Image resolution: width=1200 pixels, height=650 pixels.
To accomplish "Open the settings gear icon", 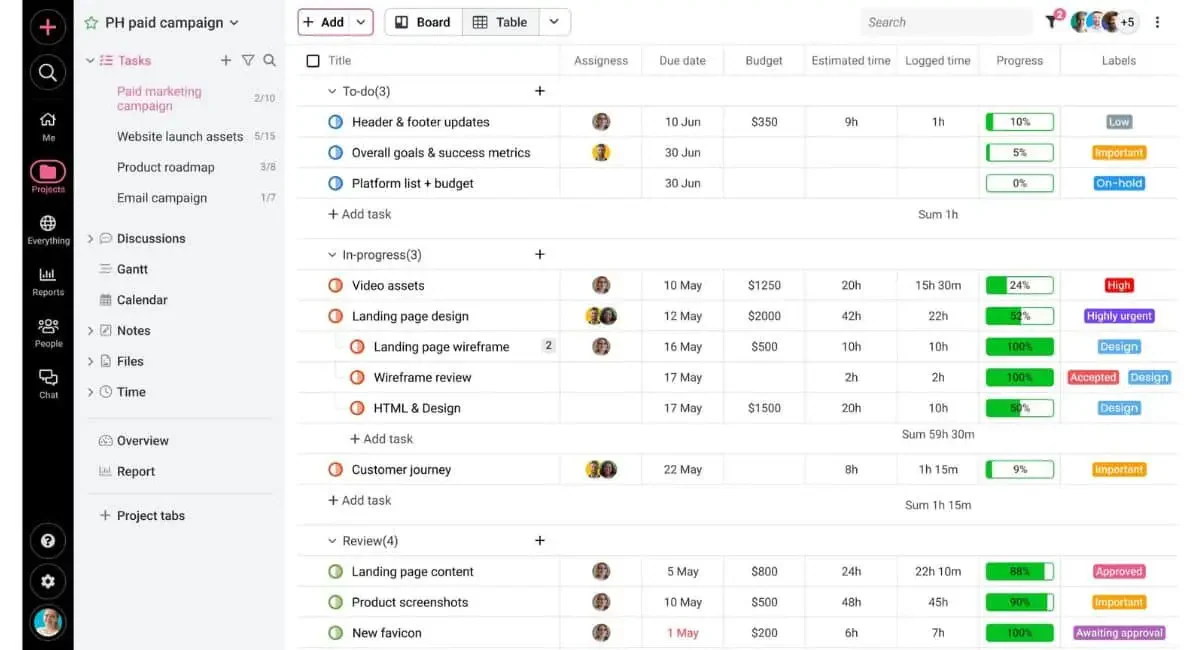I will pyautogui.click(x=47, y=581).
